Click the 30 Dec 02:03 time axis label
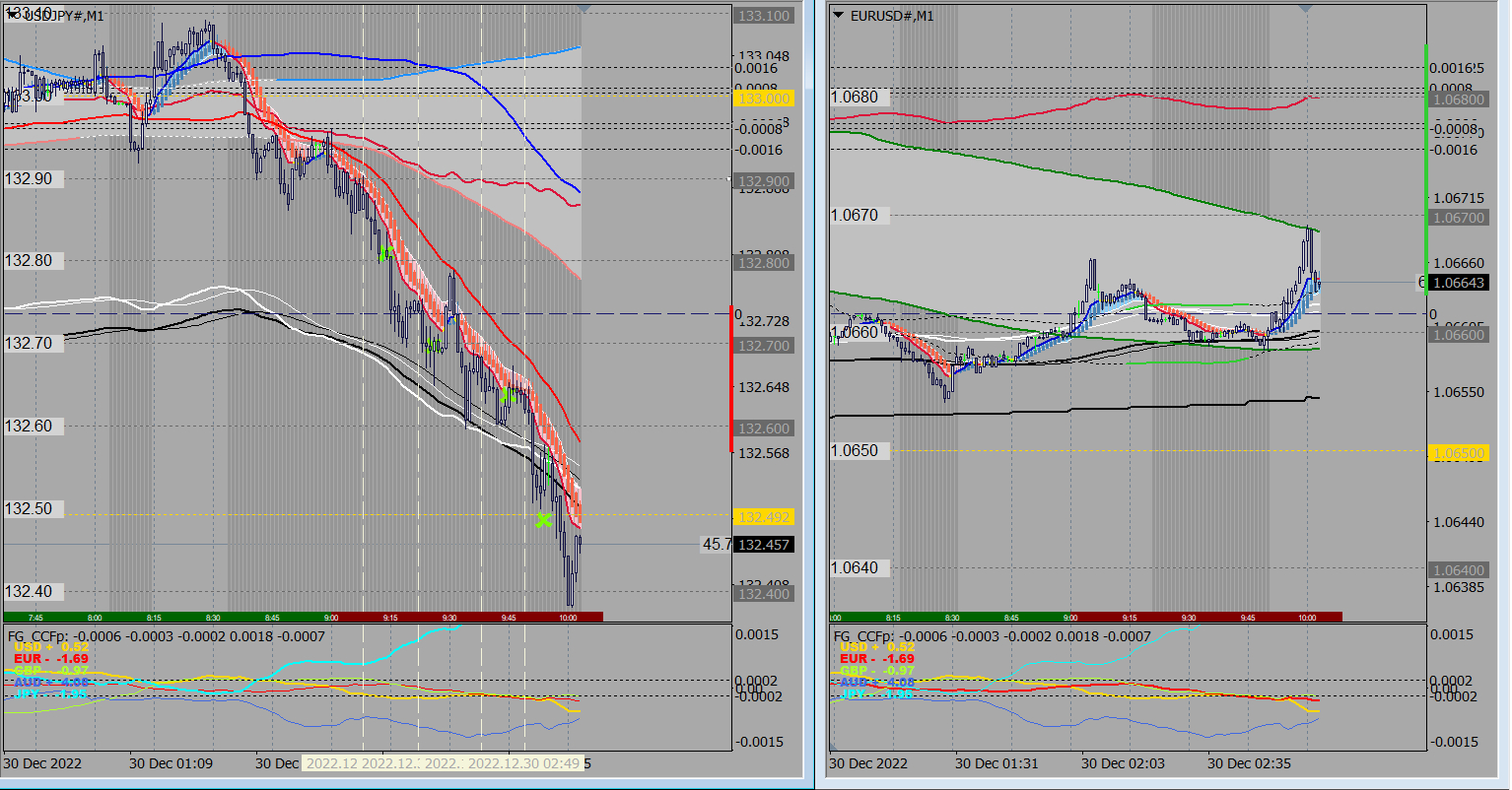Viewport: 1512px width, 790px height. [x=1124, y=763]
